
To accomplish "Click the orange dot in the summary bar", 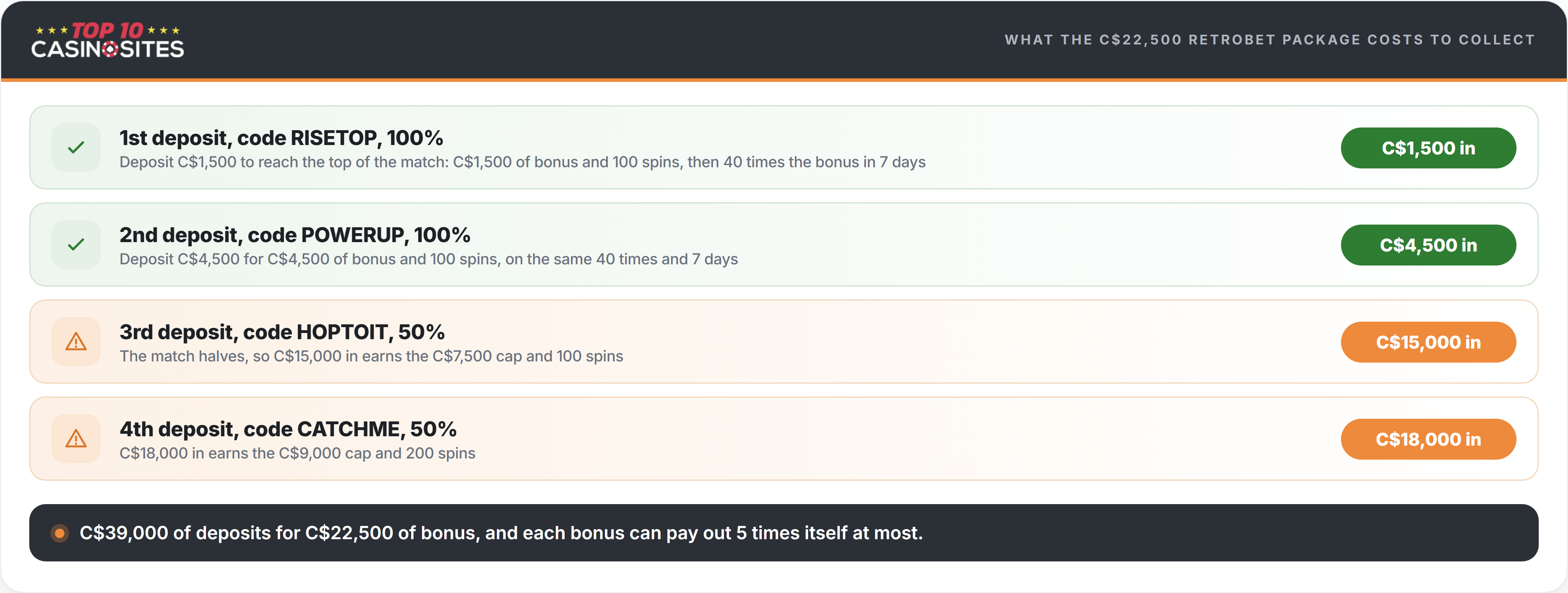I will tap(60, 533).
